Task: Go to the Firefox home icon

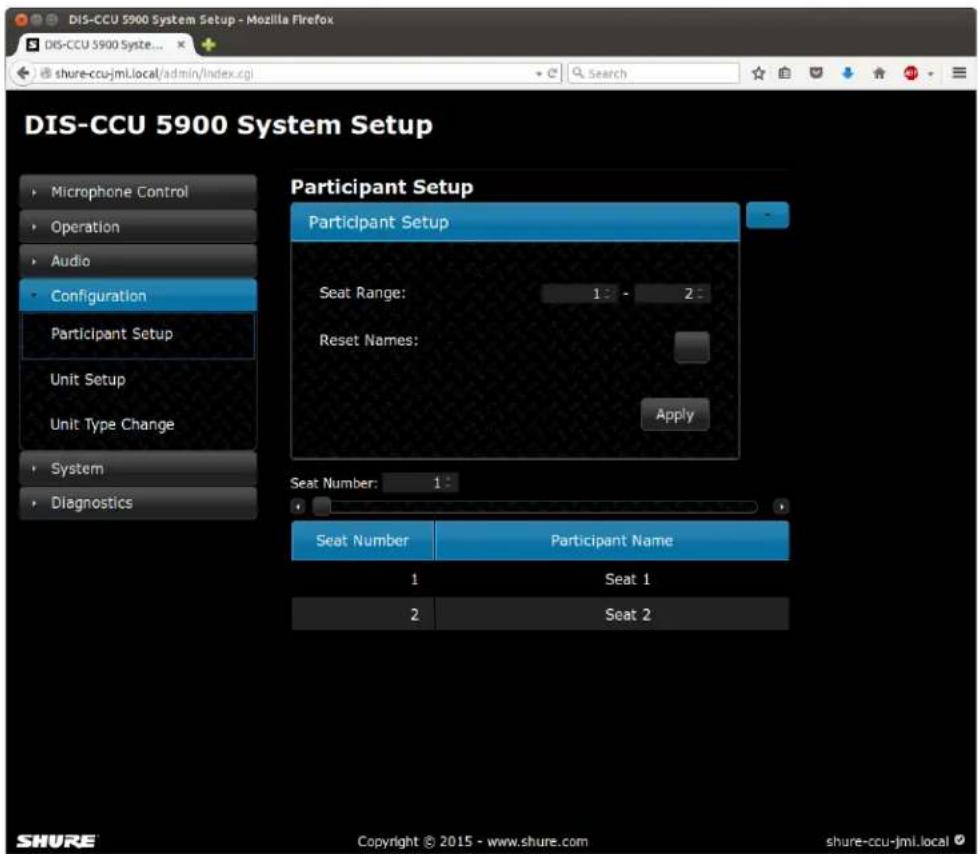Action: (x=879, y=73)
